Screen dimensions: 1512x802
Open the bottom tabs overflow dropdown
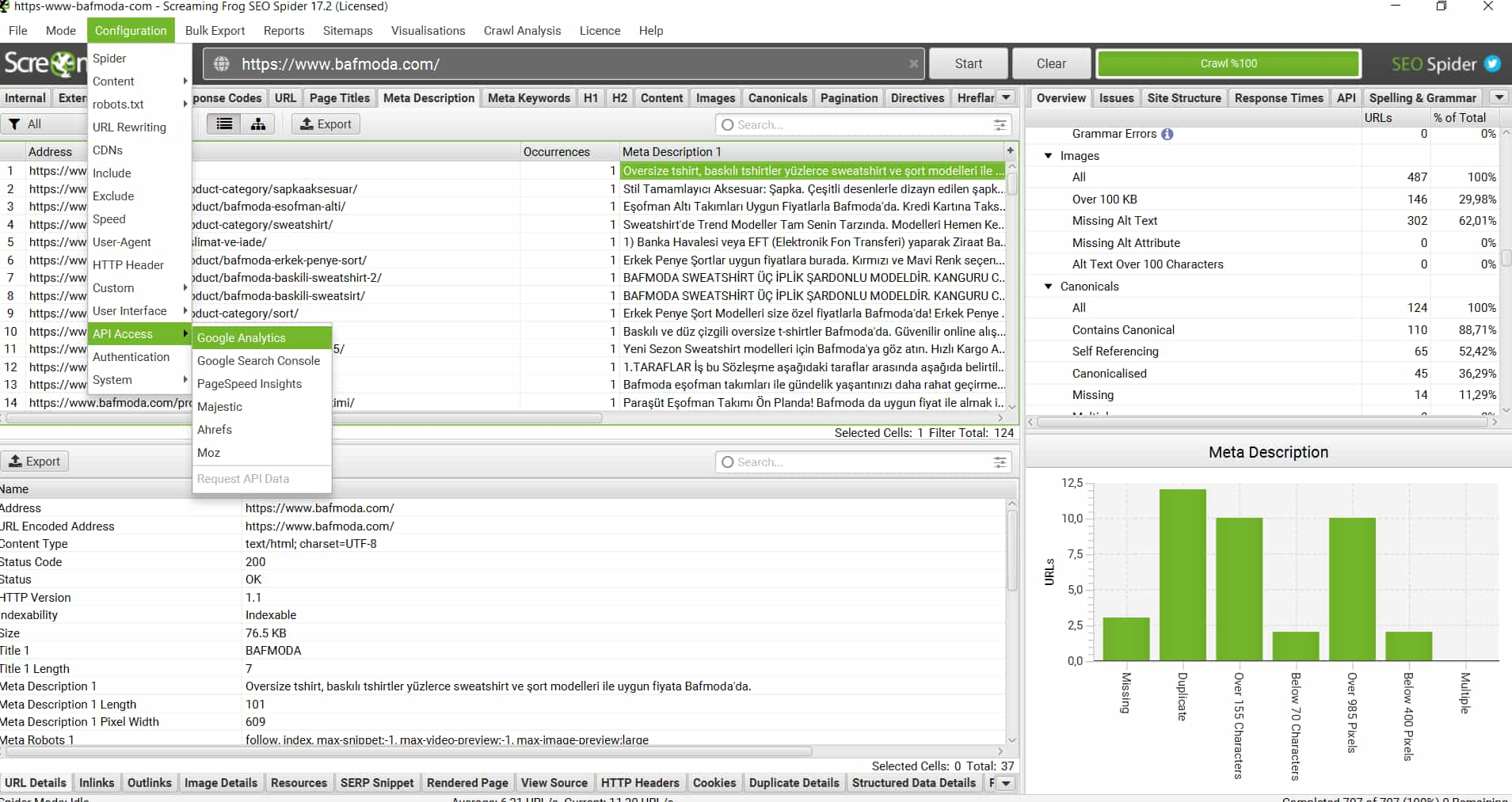(x=1006, y=783)
